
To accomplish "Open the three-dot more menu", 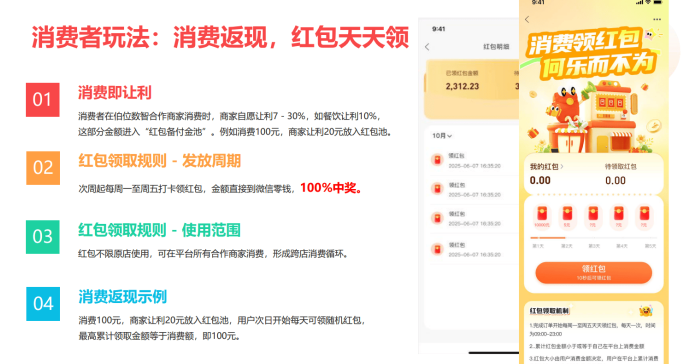I will tap(657, 19).
